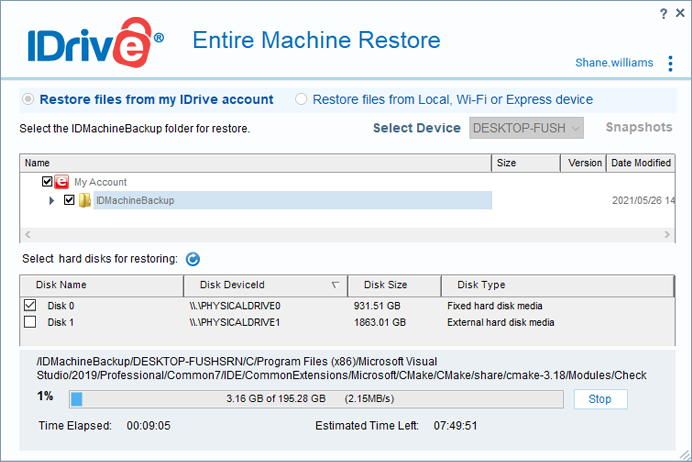Click the \\.\PHYSICALDRIVE1 device id
Viewport: 692px width, 462px height.
[235, 322]
